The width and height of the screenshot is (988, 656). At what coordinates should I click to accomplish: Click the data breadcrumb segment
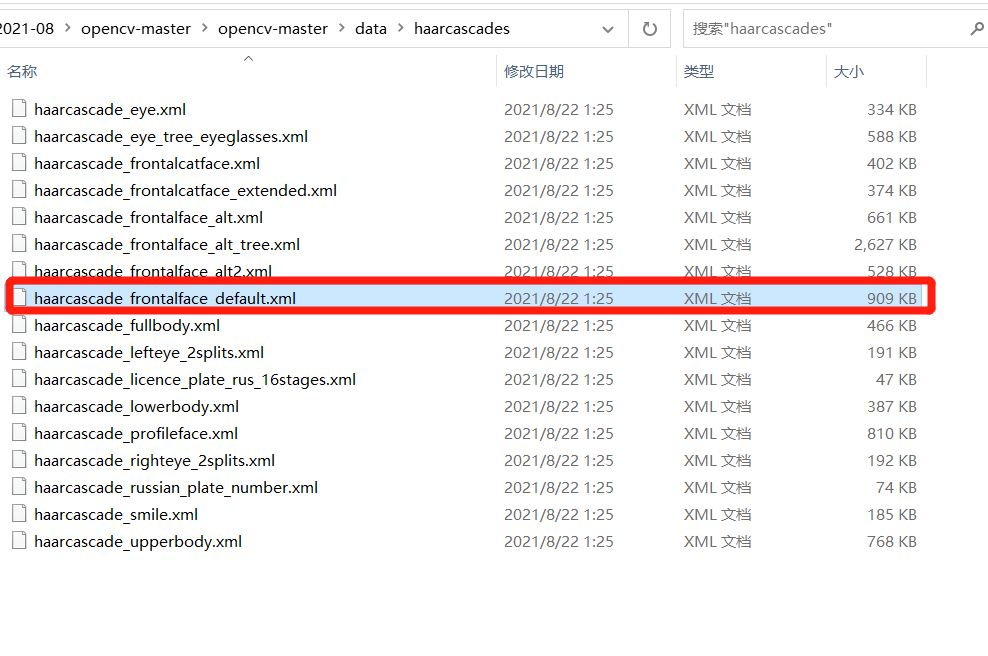[x=370, y=29]
